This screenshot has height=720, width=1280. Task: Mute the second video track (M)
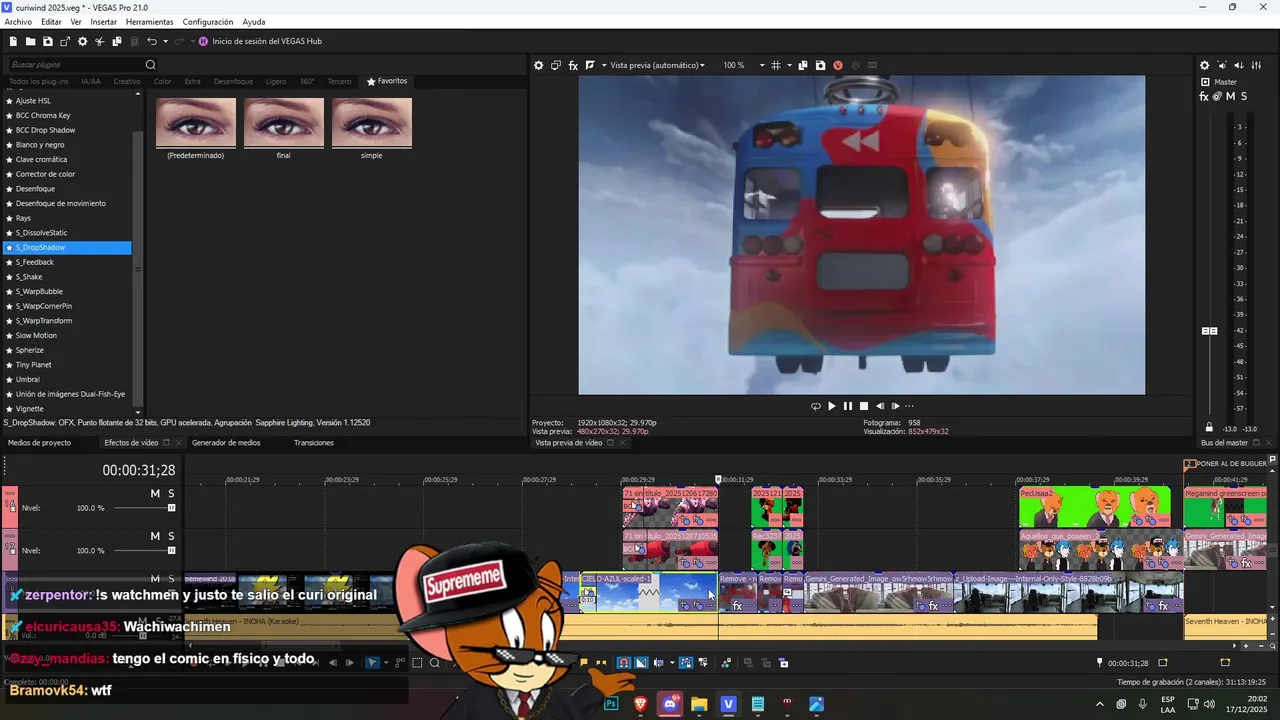(x=155, y=536)
